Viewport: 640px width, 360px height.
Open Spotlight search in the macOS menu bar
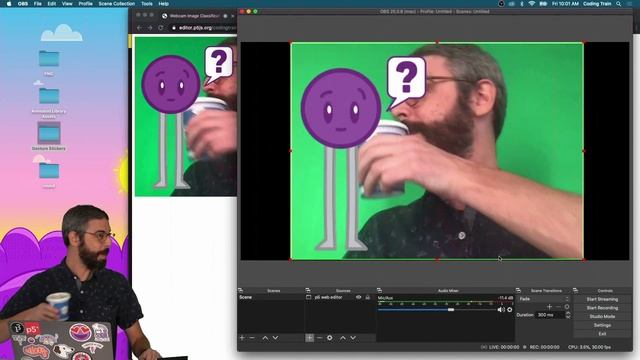tap(619, 4)
